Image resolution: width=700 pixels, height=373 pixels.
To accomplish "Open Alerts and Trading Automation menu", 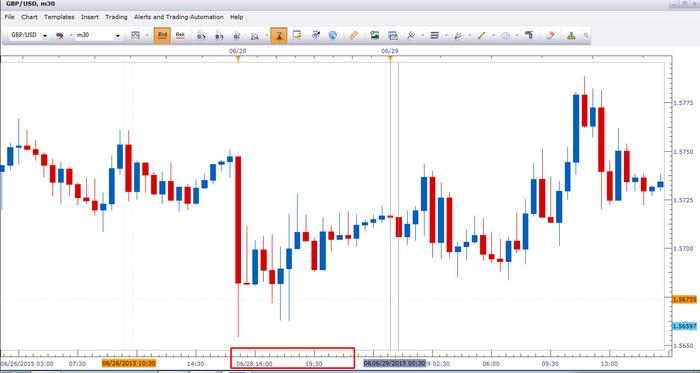I will 179,17.
